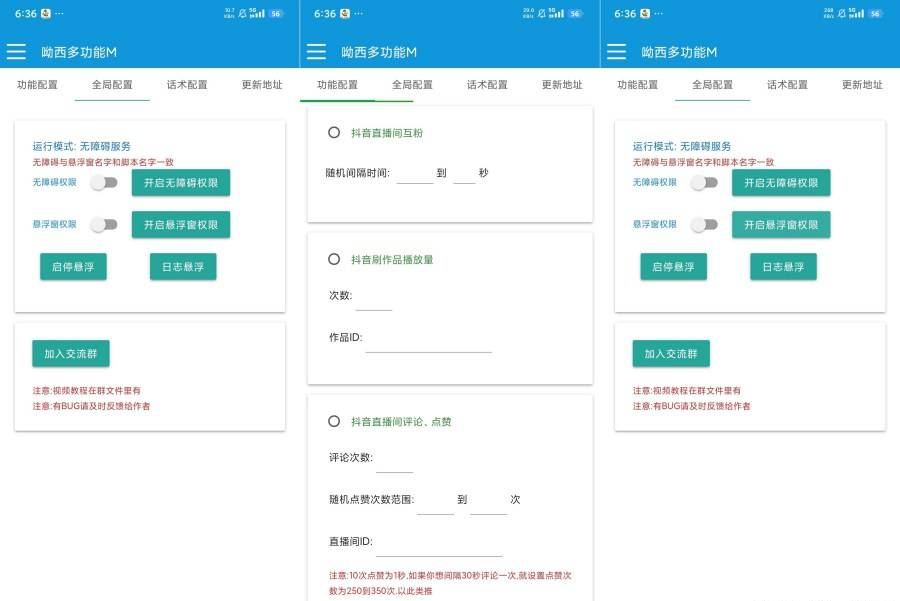The height and width of the screenshot is (601, 900).
Task: Switch to 功能配置 tab on middle screen
Action: click(x=338, y=84)
